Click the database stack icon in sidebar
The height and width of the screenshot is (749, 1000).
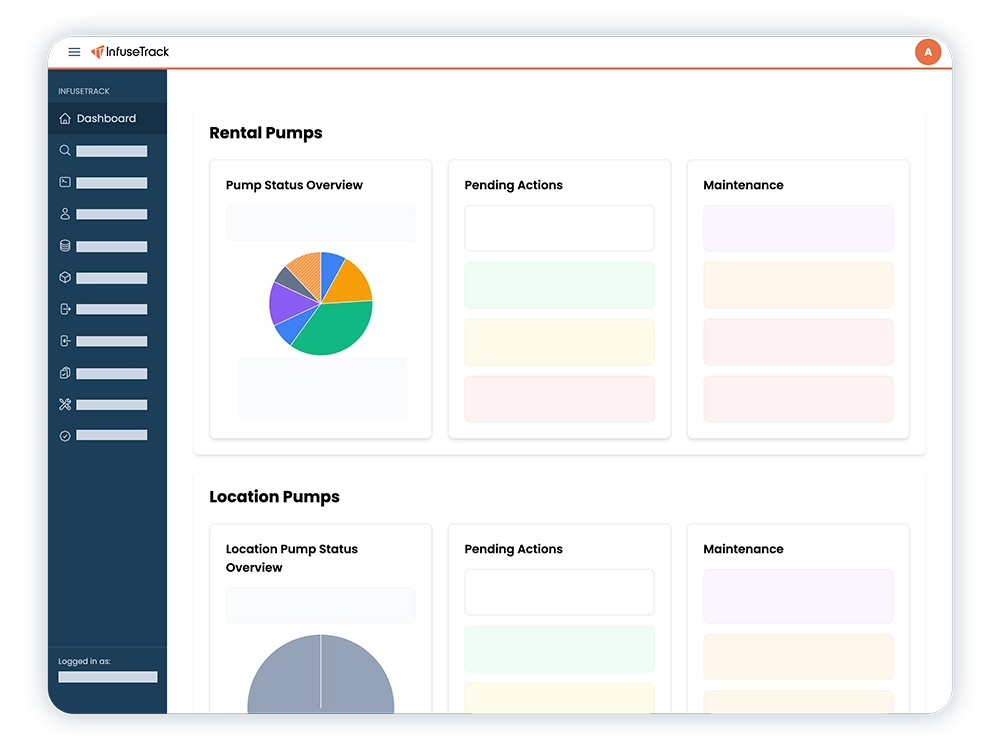tap(65, 246)
